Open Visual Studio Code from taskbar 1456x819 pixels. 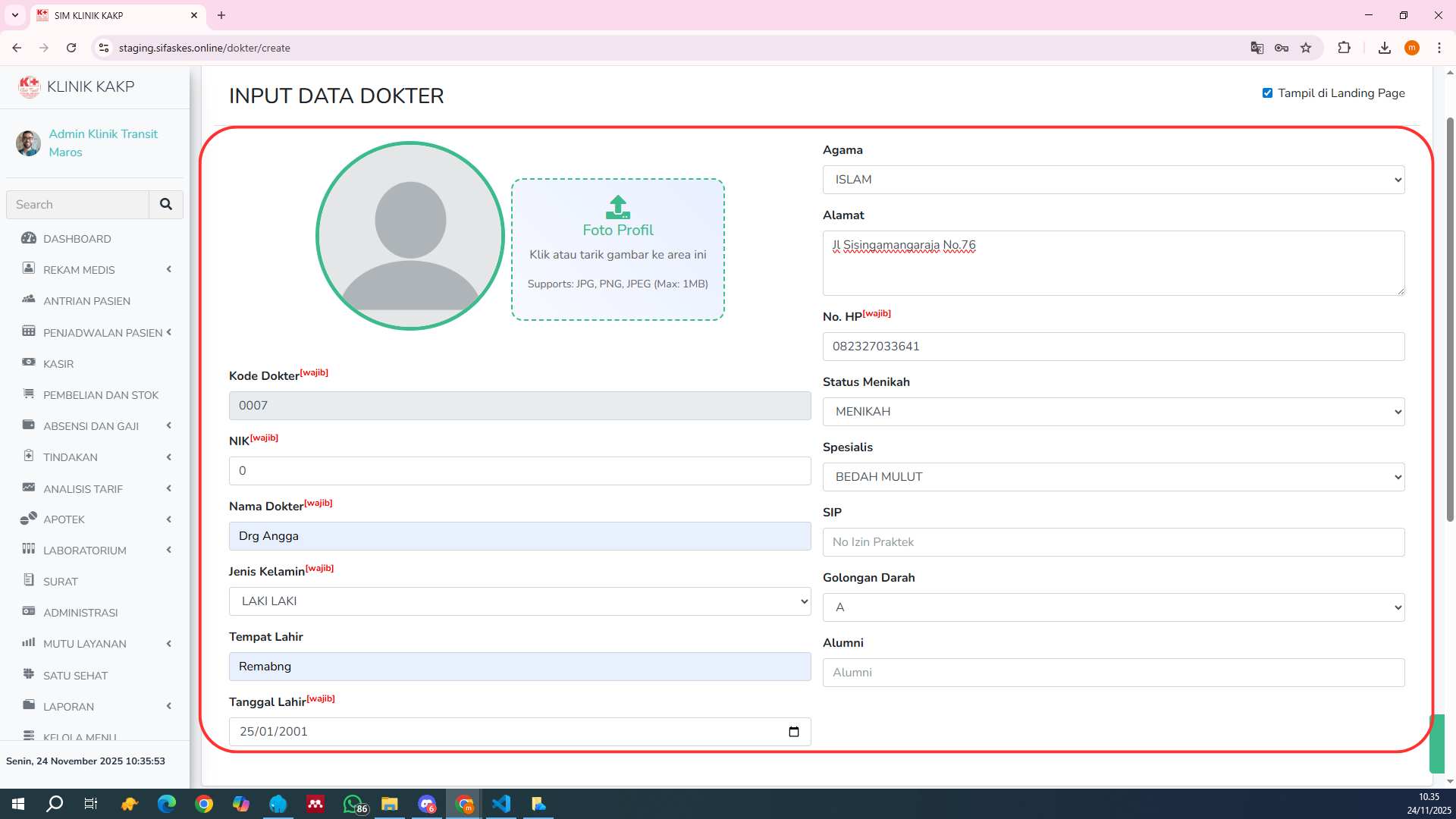501,804
